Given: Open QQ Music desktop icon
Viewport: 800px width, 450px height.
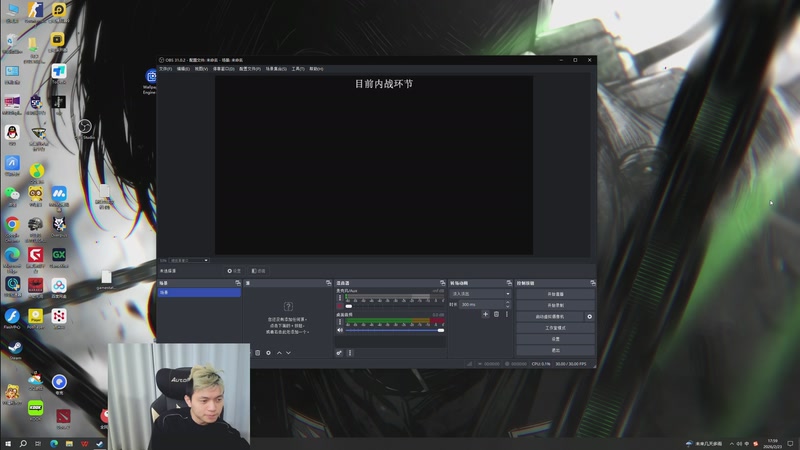Looking at the screenshot, I should coord(36,172).
